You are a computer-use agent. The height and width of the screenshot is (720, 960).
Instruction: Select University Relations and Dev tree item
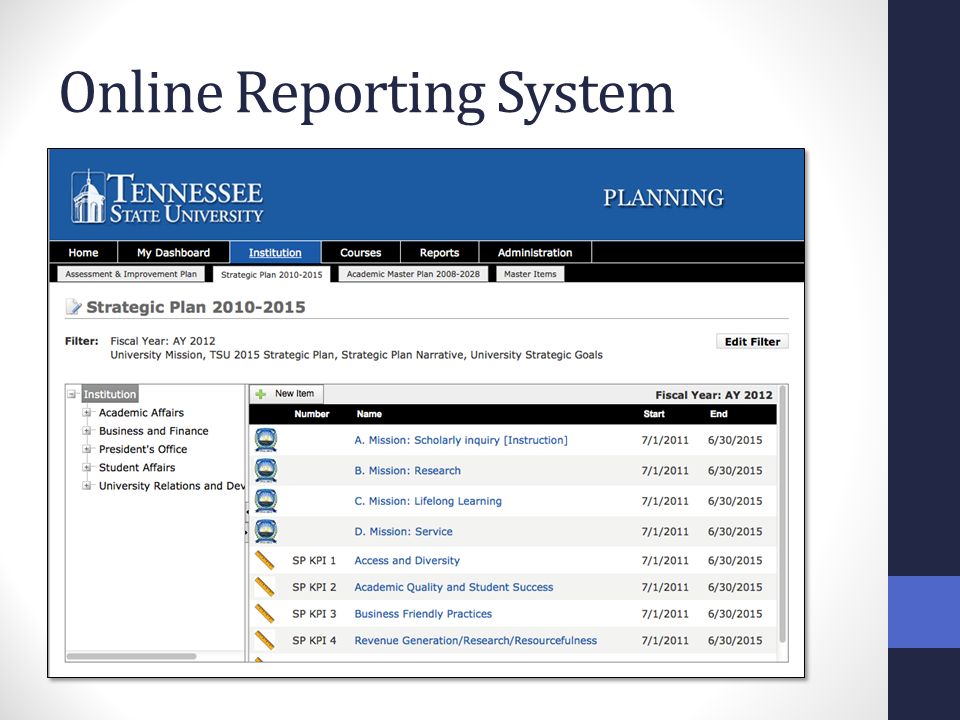[x=171, y=486]
